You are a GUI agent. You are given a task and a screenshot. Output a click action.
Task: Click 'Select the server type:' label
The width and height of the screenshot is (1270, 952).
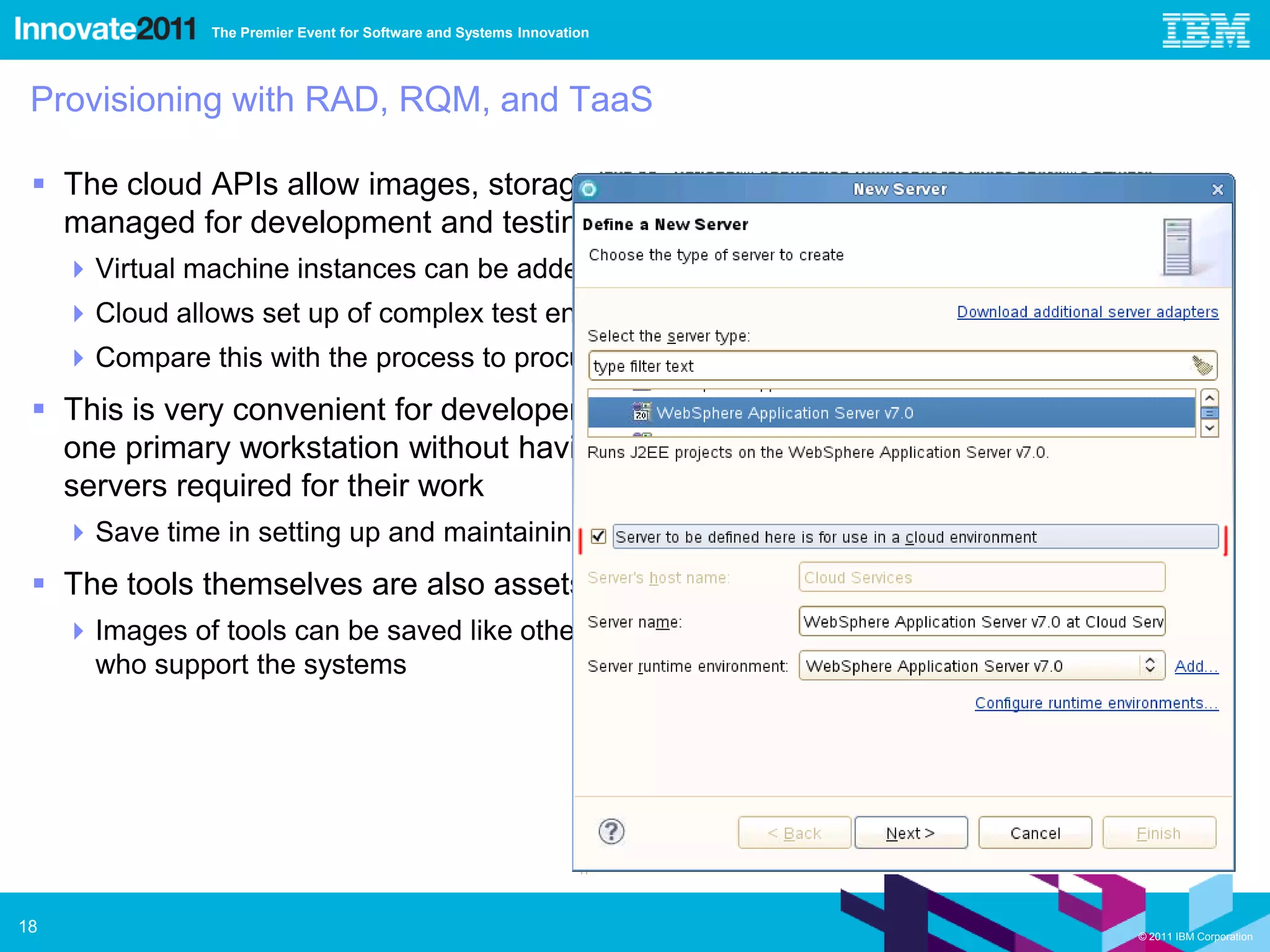click(x=668, y=336)
